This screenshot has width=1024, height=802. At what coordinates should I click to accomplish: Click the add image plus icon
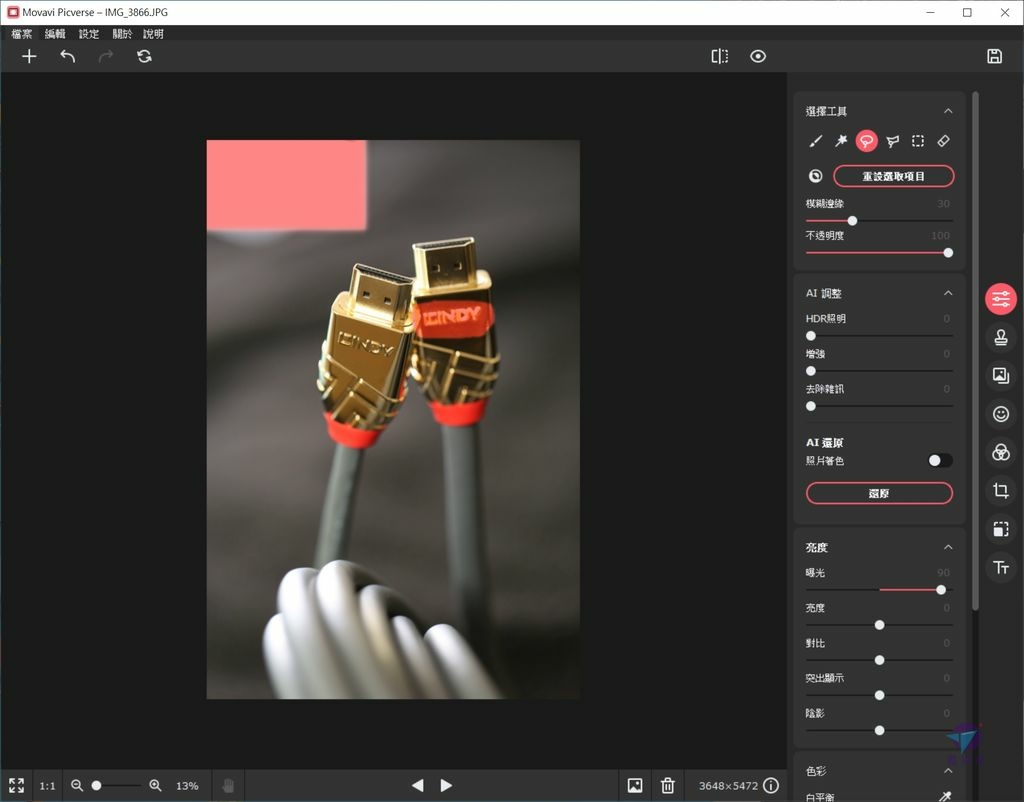point(29,56)
